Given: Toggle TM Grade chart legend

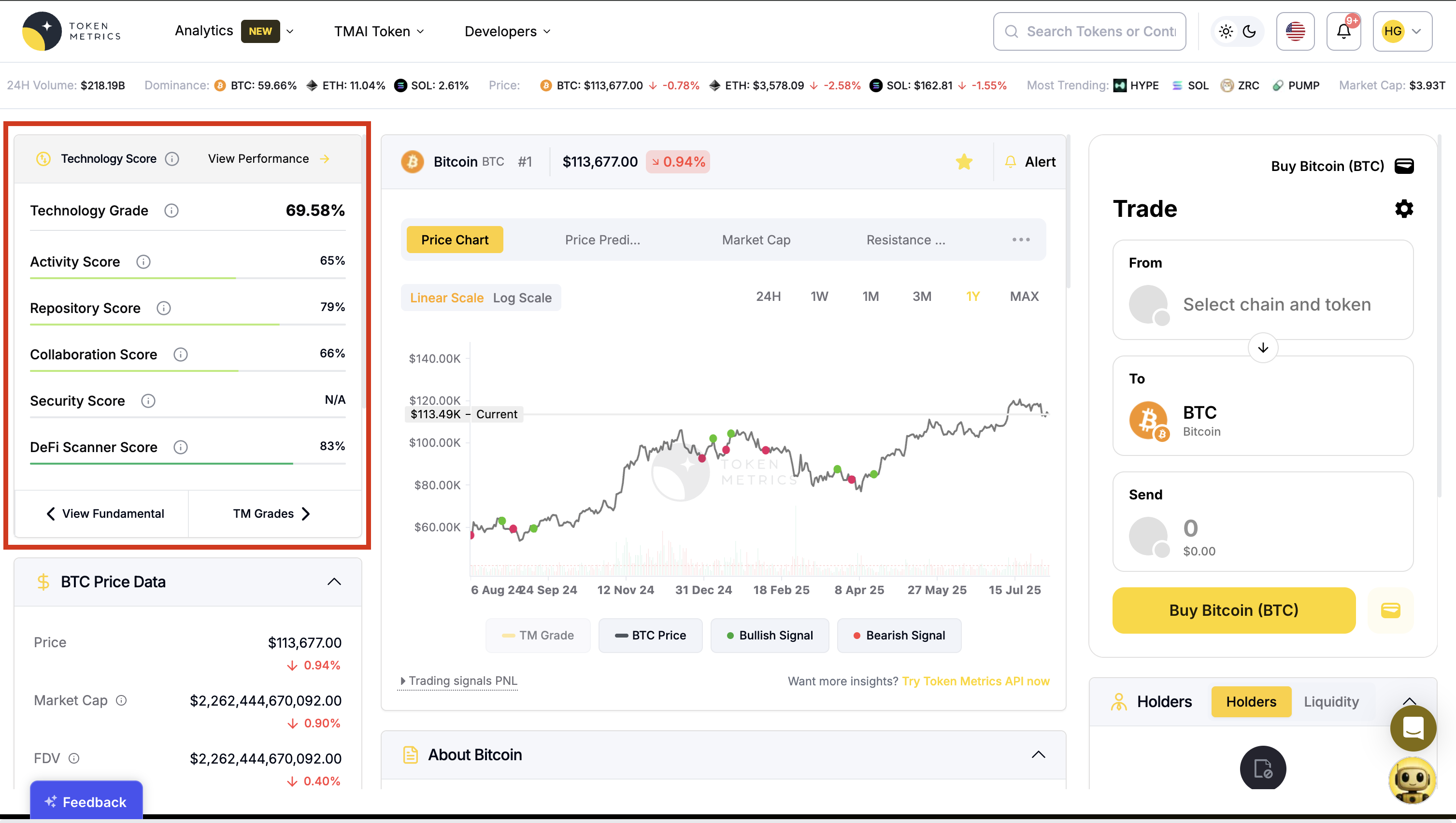Looking at the screenshot, I should pyautogui.click(x=538, y=635).
